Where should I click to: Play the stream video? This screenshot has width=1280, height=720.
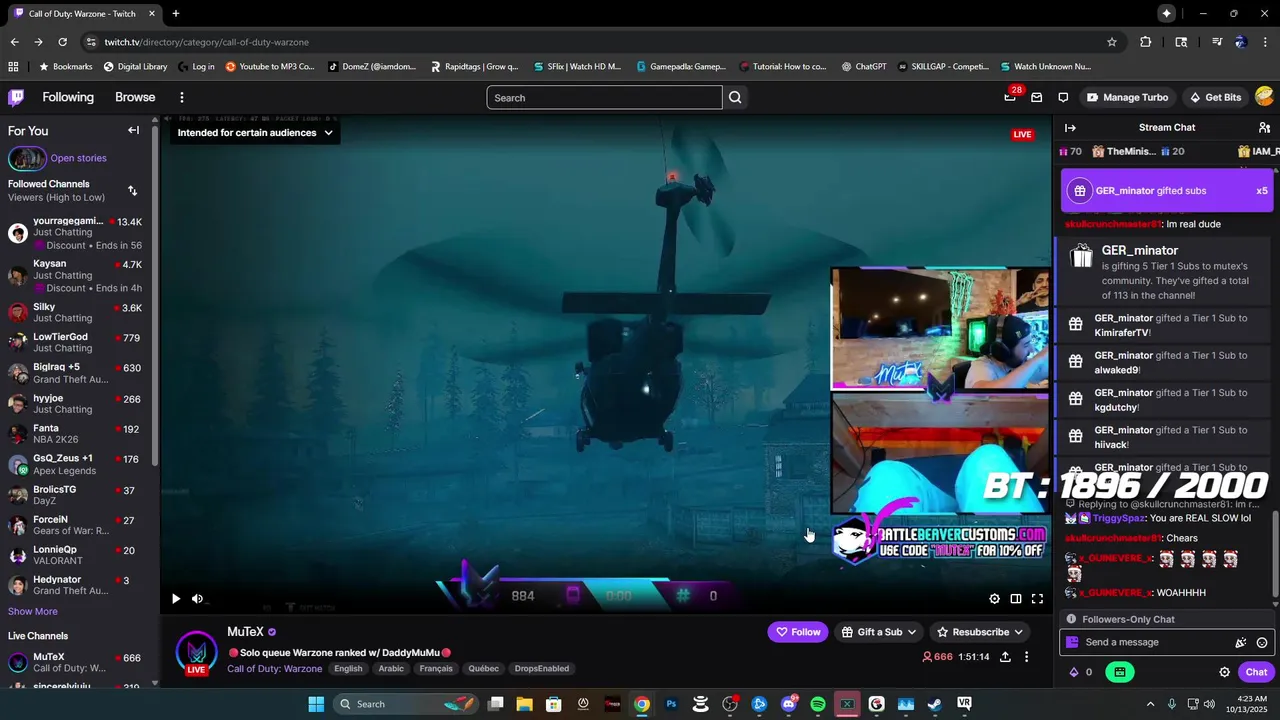click(x=176, y=598)
